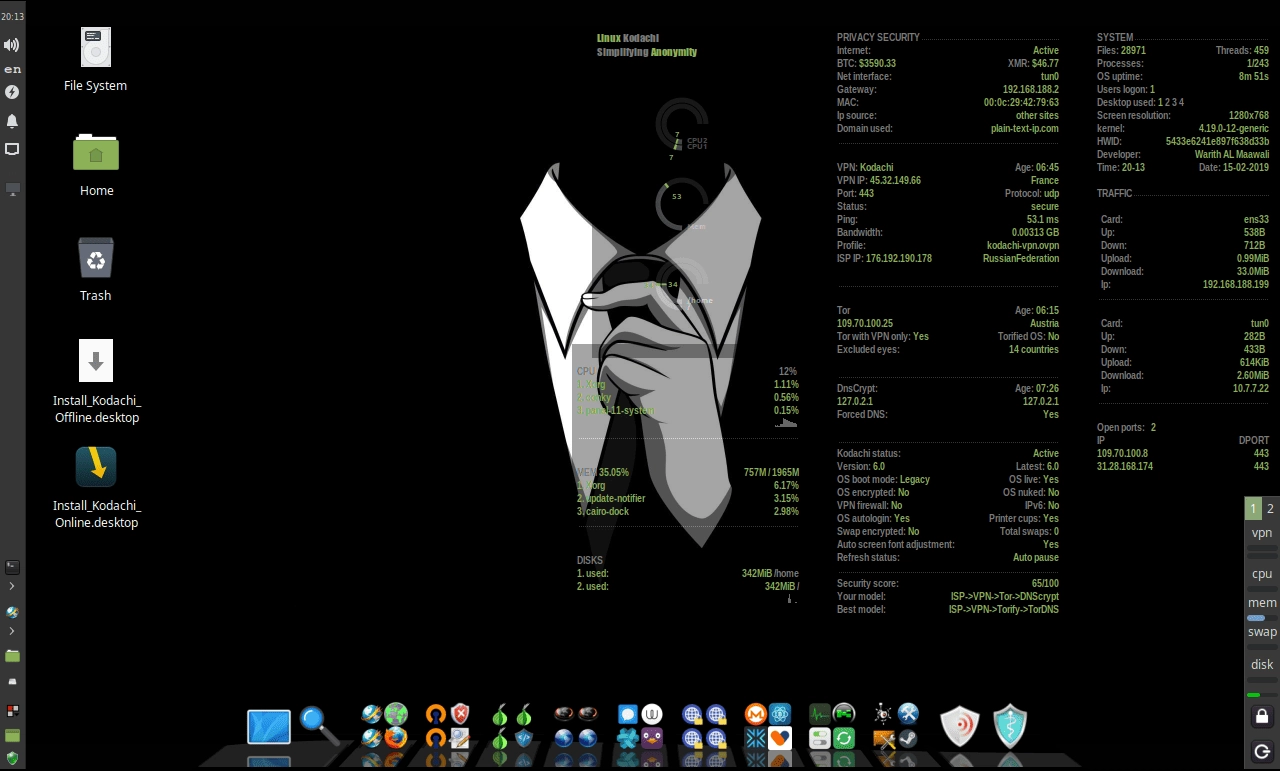
Task: Click the ISP IP 176.192.190.178 text
Action: 884,258
